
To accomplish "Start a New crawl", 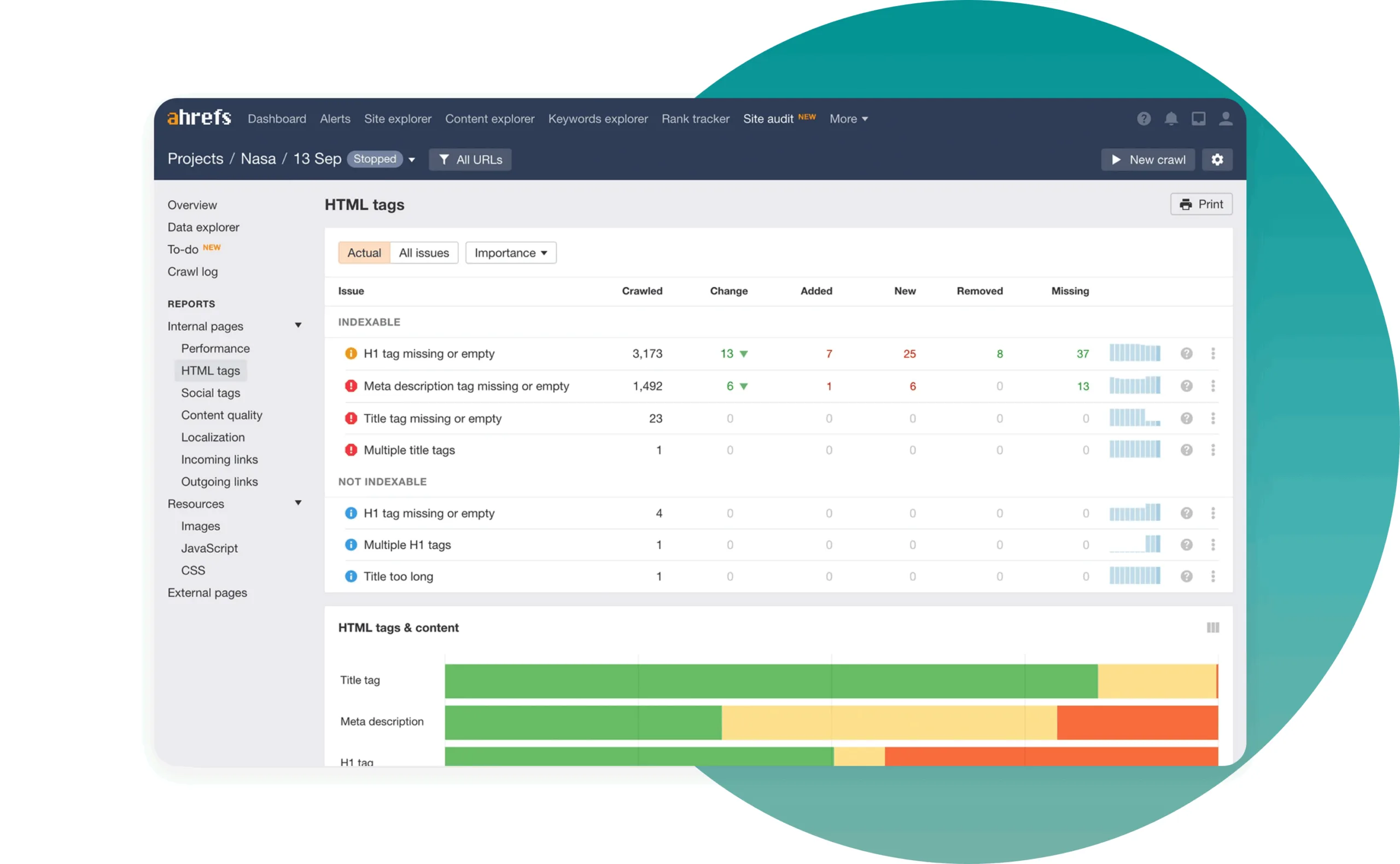I will click(1148, 159).
